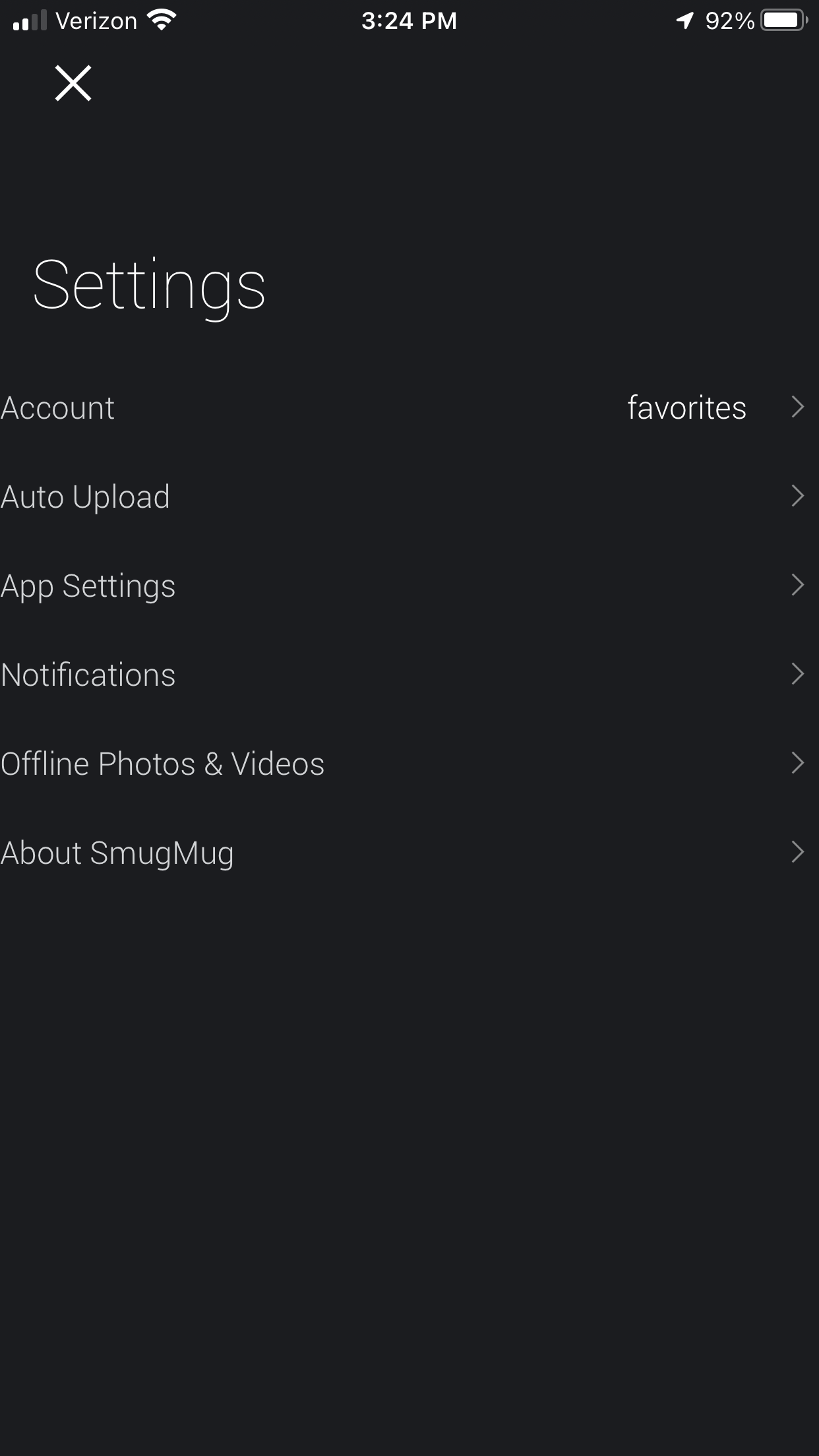Viewport: 819px width, 1456px height.
Task: Open the Account menu item
Action: click(x=58, y=408)
